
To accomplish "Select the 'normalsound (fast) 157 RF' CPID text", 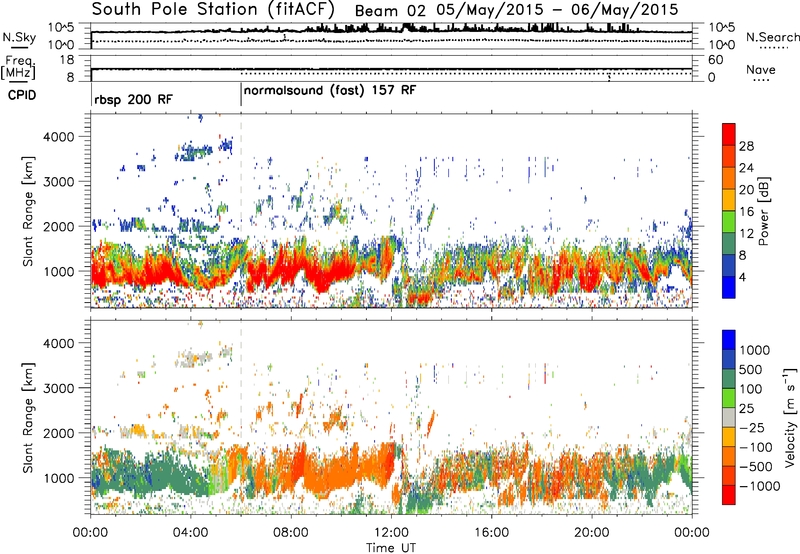I will (330, 91).
